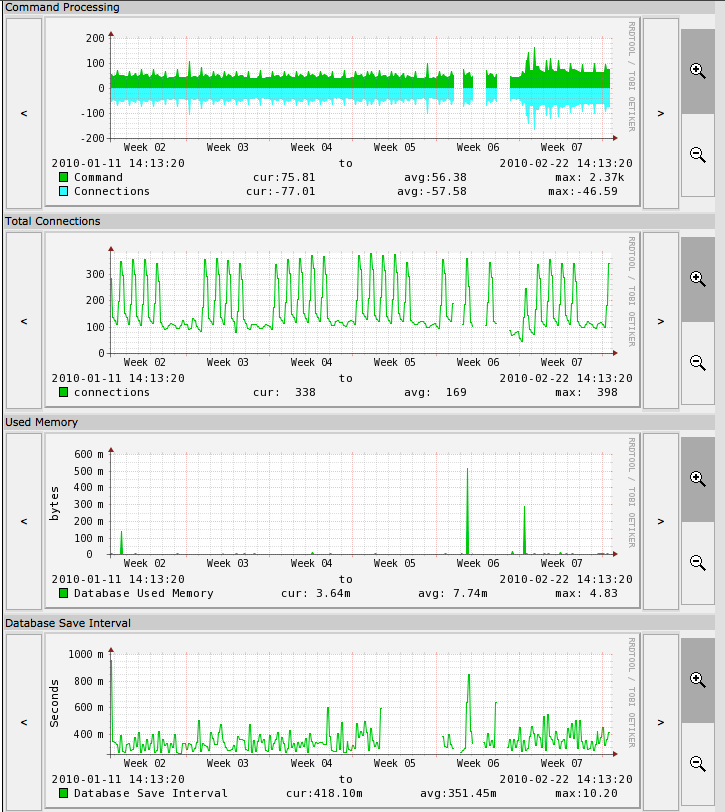Click the Database Save Interval chart plot
This screenshot has width=725, height=812.
[361, 704]
